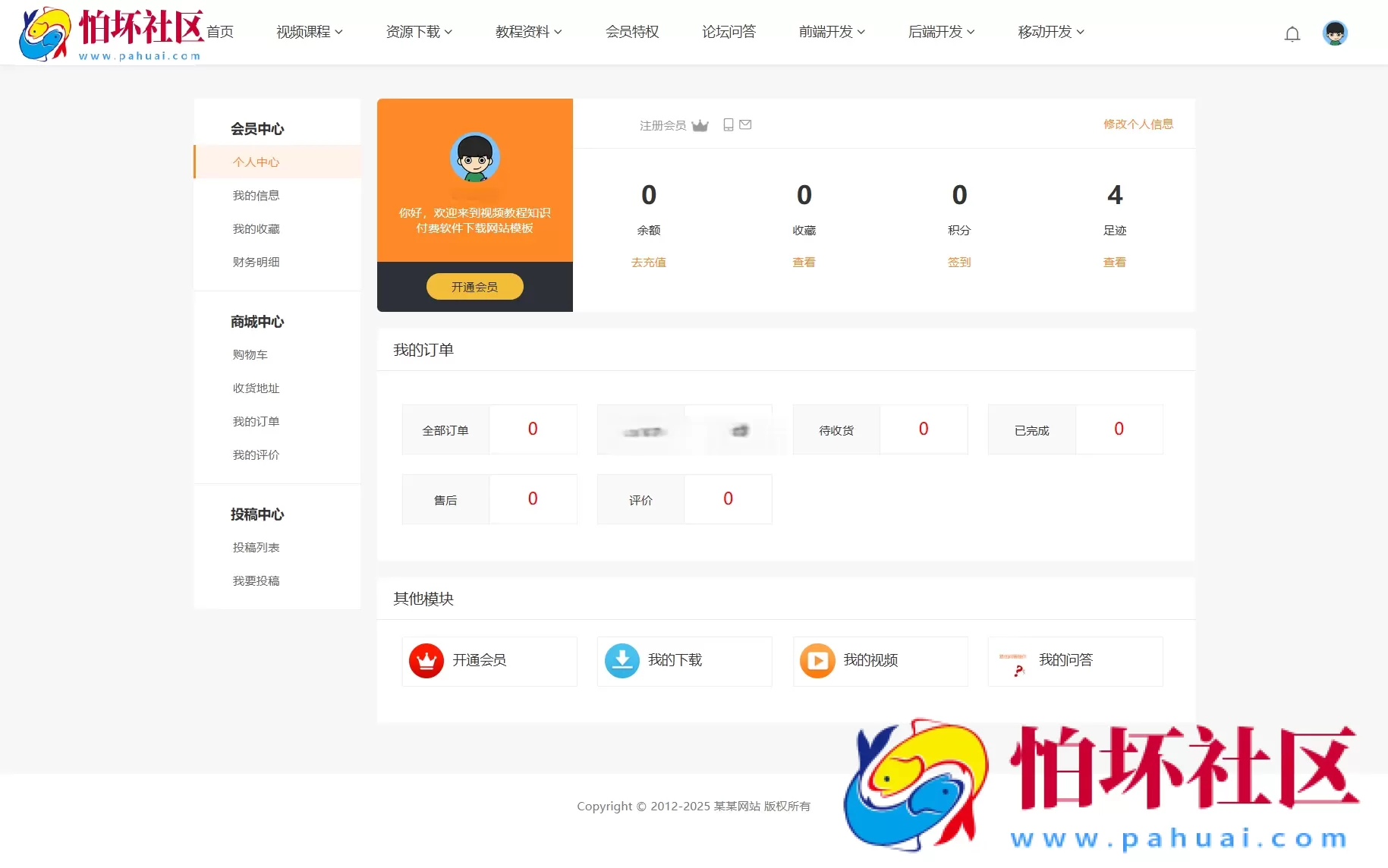Click the user avatar in the top bar
Image resolution: width=1388 pixels, height=868 pixels.
pyautogui.click(x=1335, y=33)
